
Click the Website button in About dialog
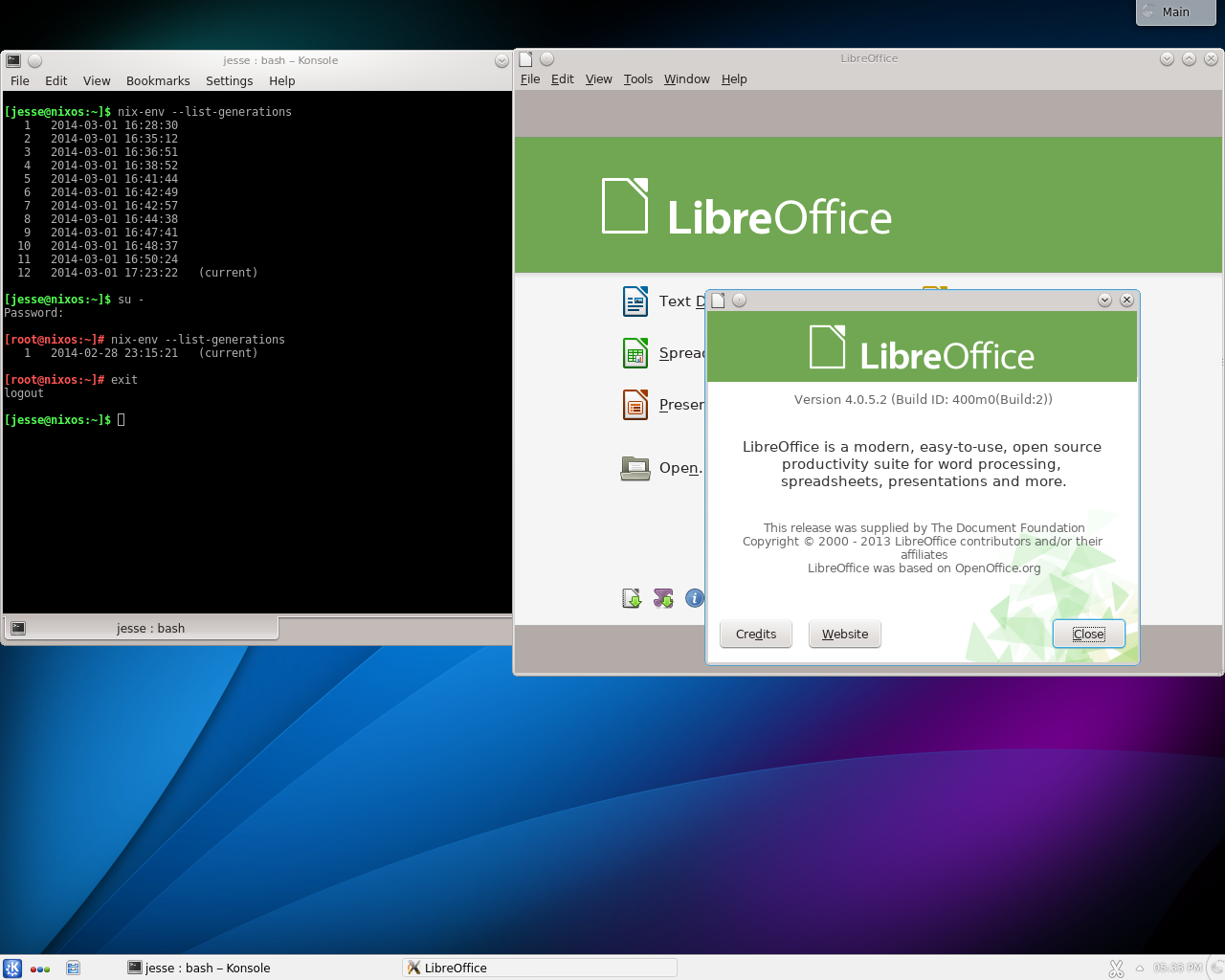tap(845, 634)
